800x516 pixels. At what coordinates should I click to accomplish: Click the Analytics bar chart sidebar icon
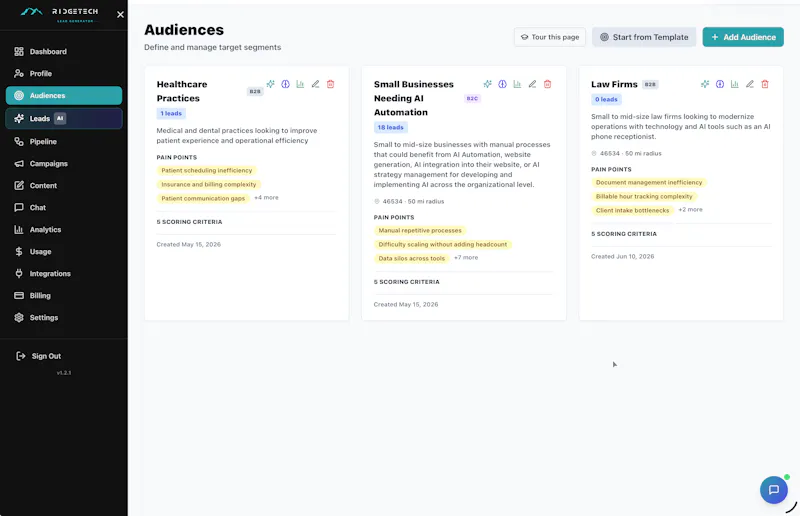(19, 229)
